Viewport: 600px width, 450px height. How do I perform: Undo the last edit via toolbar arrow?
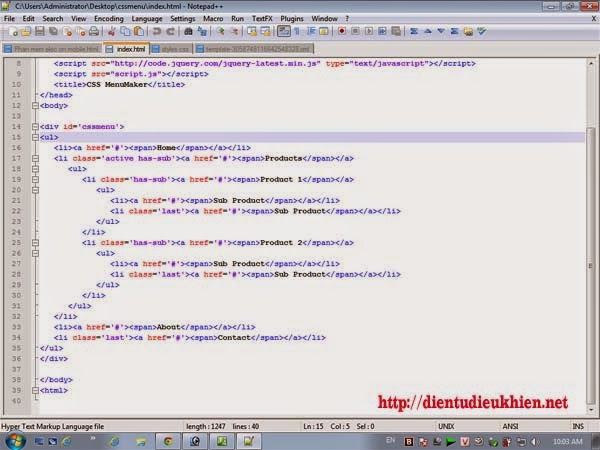tap(157, 32)
